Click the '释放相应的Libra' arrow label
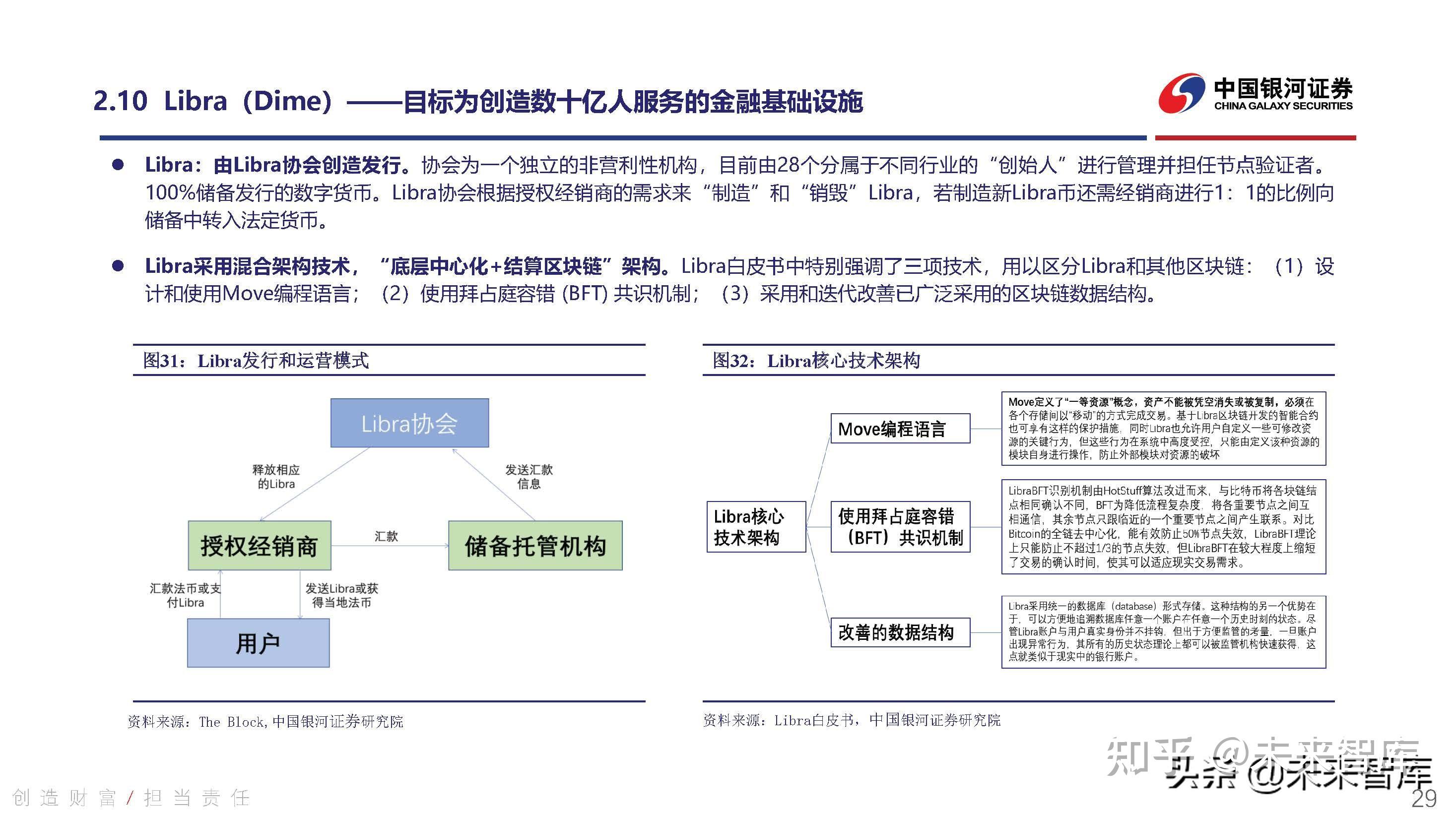This screenshot has height=815, width=1456. (x=276, y=477)
